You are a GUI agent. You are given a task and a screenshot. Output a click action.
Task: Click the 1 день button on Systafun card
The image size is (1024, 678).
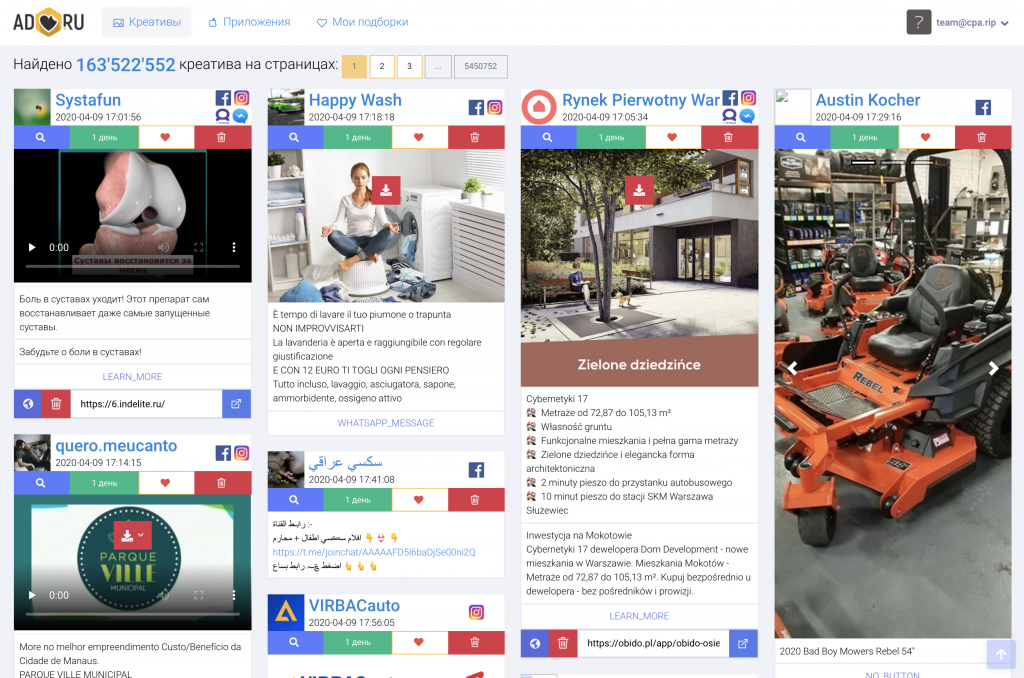coord(104,137)
